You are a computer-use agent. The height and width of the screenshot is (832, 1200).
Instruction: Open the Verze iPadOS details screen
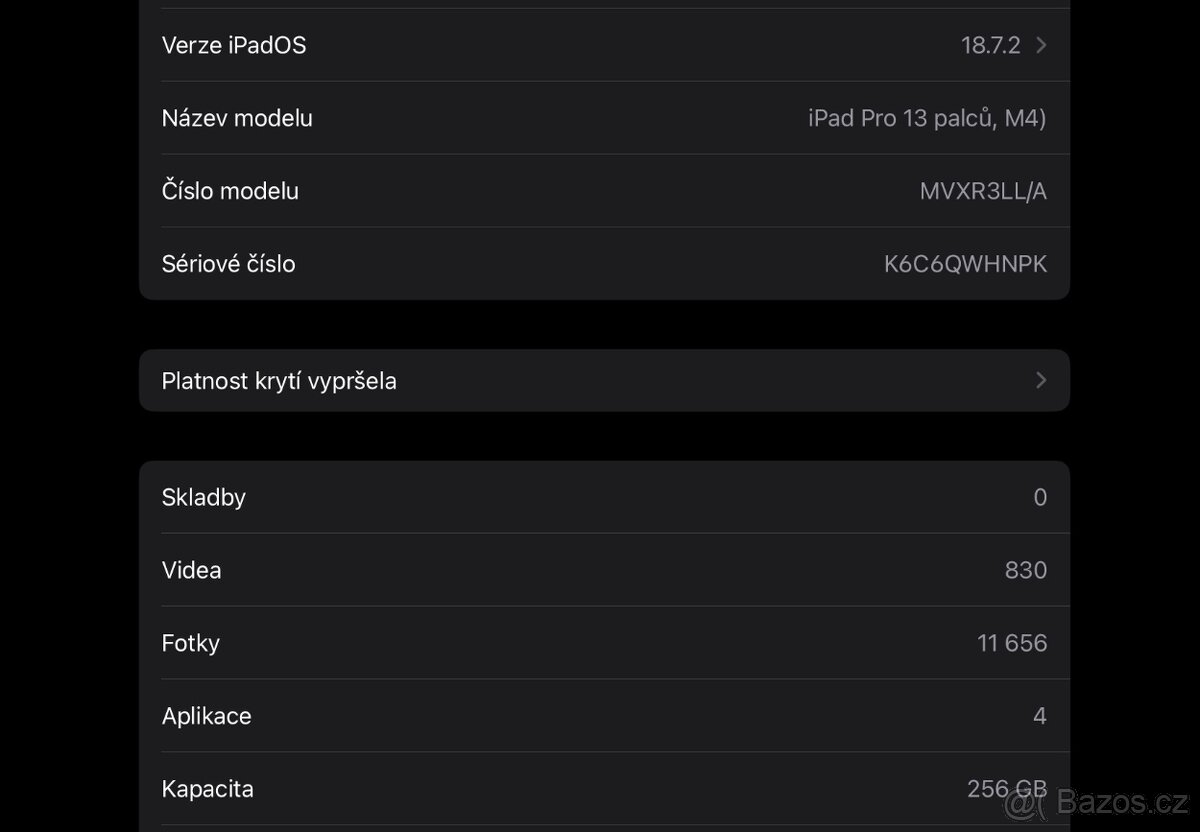(x=600, y=45)
